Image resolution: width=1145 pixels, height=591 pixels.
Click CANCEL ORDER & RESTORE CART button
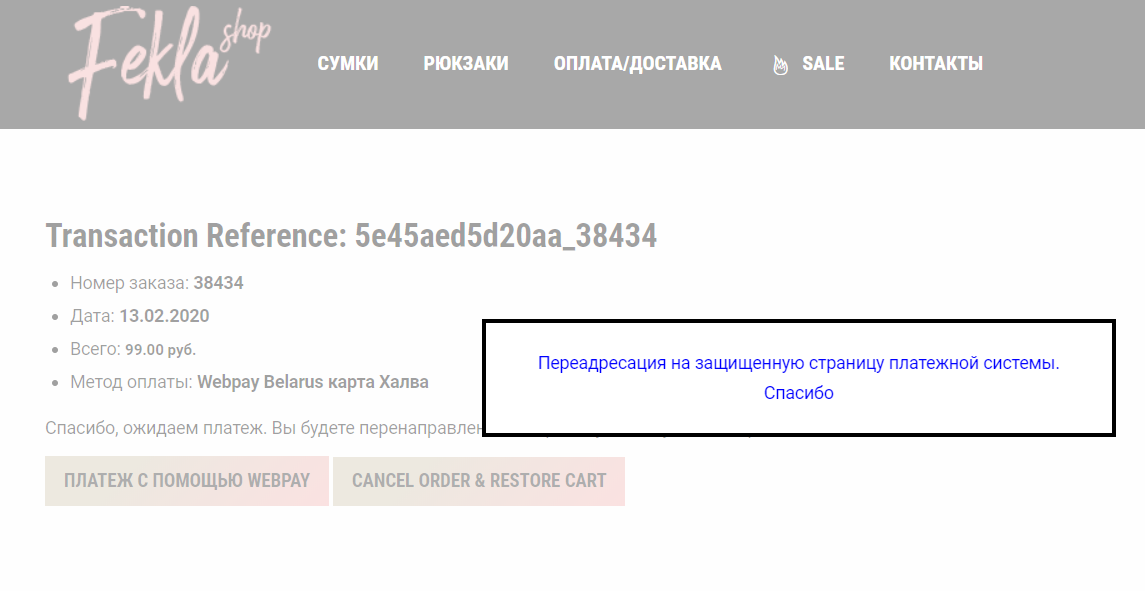(x=479, y=481)
